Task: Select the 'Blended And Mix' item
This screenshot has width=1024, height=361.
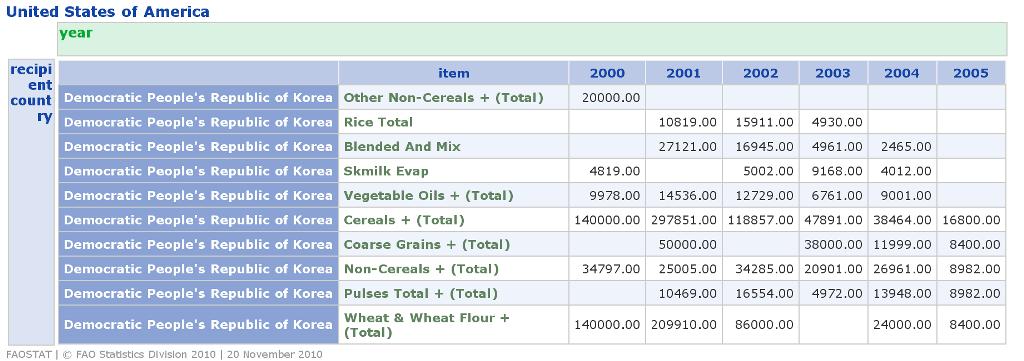Action: [402, 146]
